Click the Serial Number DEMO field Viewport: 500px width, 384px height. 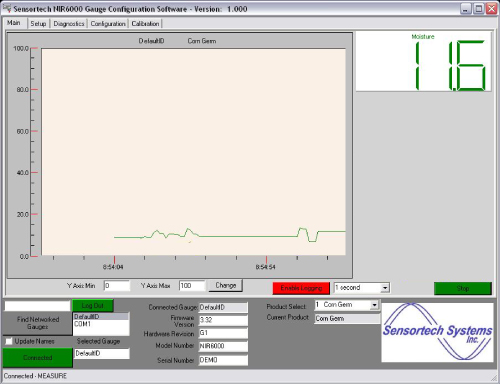point(223,360)
